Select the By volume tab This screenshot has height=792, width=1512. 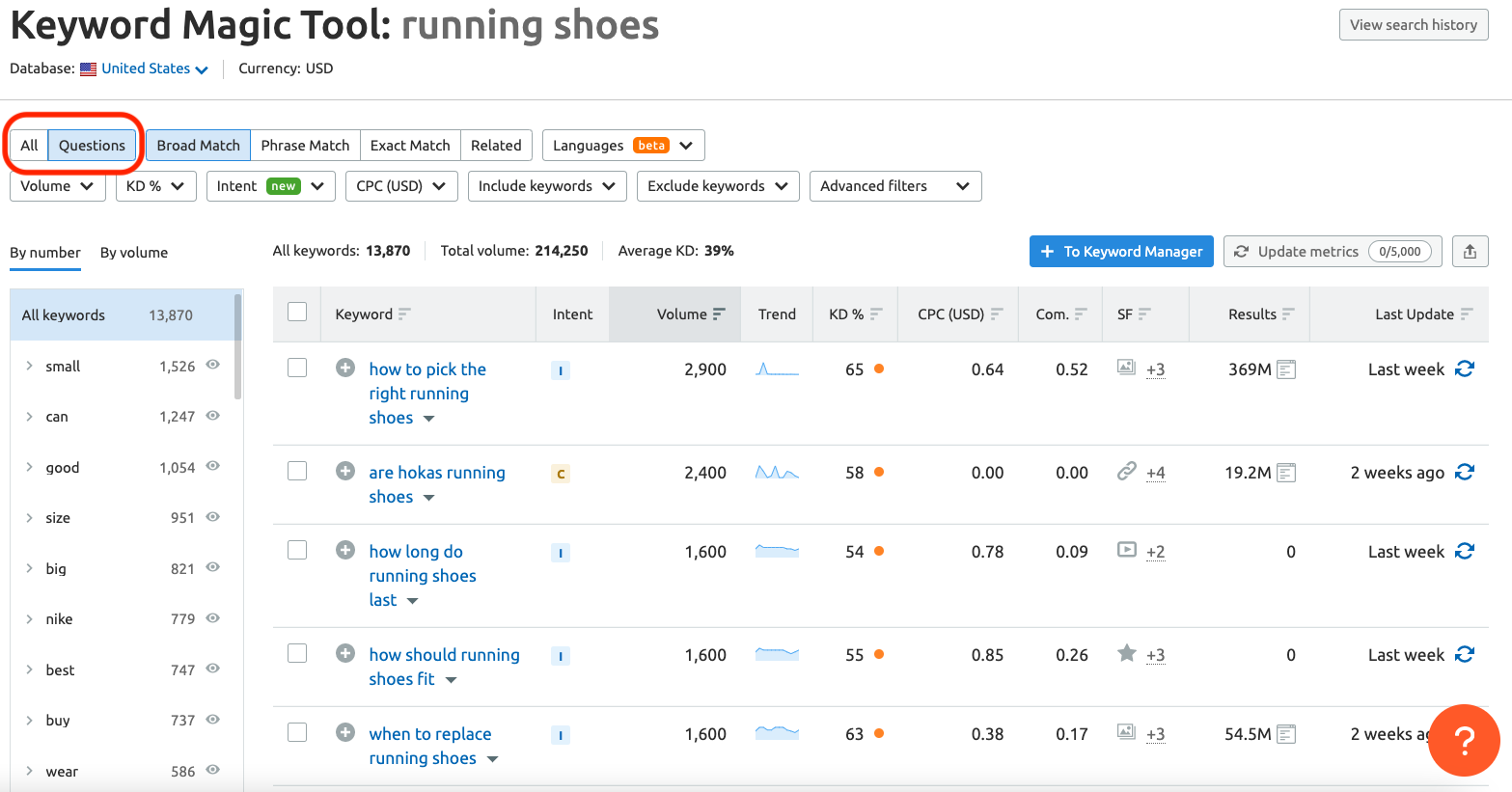coord(134,253)
